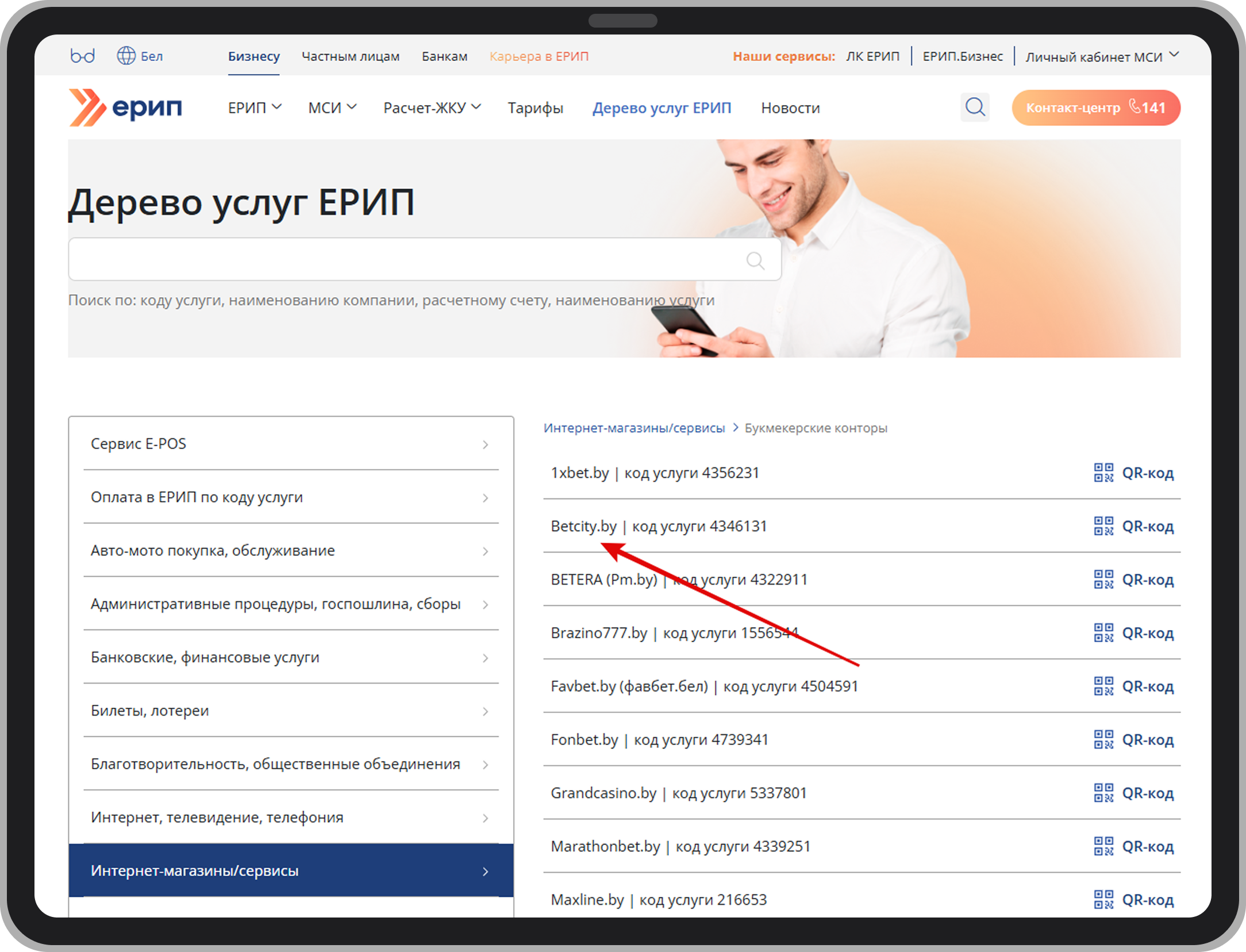The image size is (1246, 952).
Task: Click the service tree search input field
Action: (x=402, y=259)
